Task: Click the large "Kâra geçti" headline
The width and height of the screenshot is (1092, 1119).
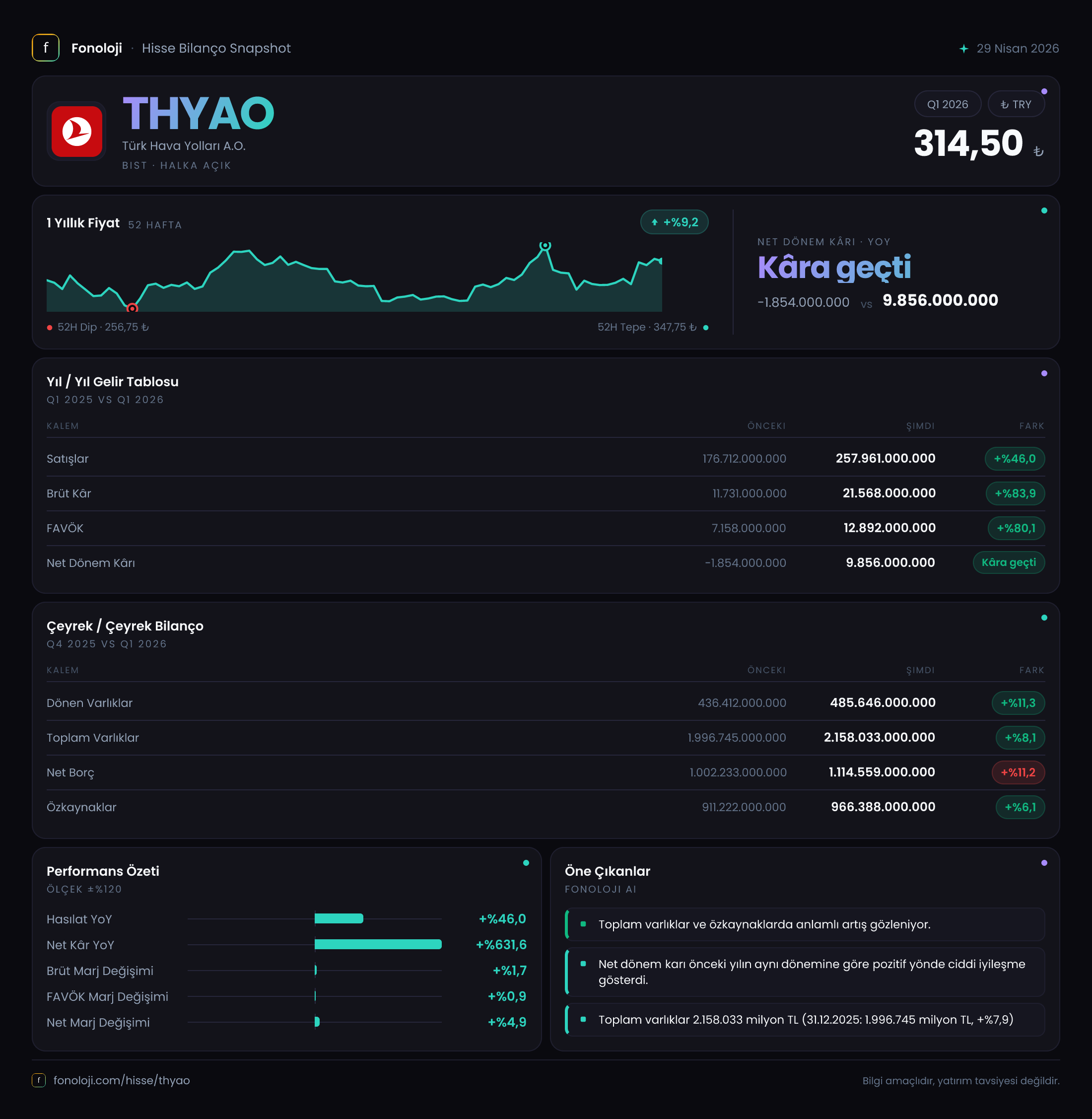Action: coord(834,267)
